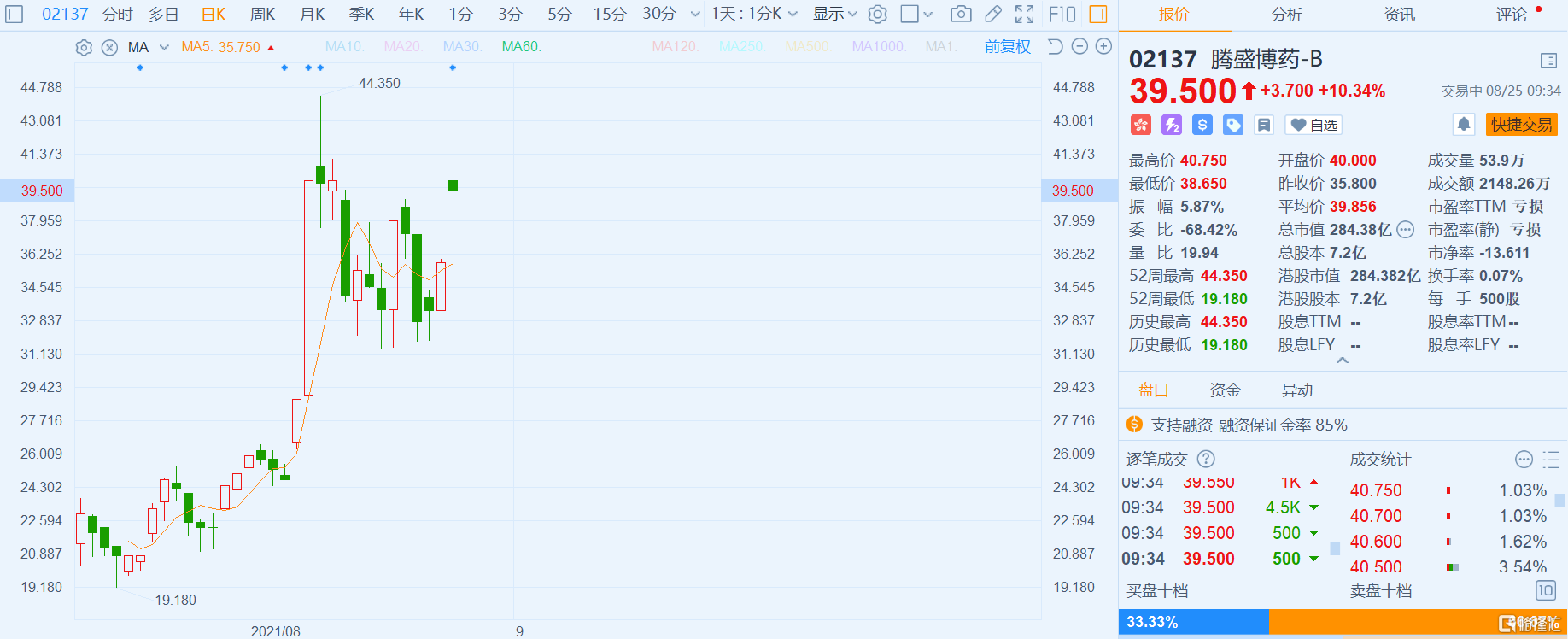Image resolution: width=1568 pixels, height=639 pixels.
Task: Open the stock detail list icon beside stock name
Action: click(x=1548, y=61)
